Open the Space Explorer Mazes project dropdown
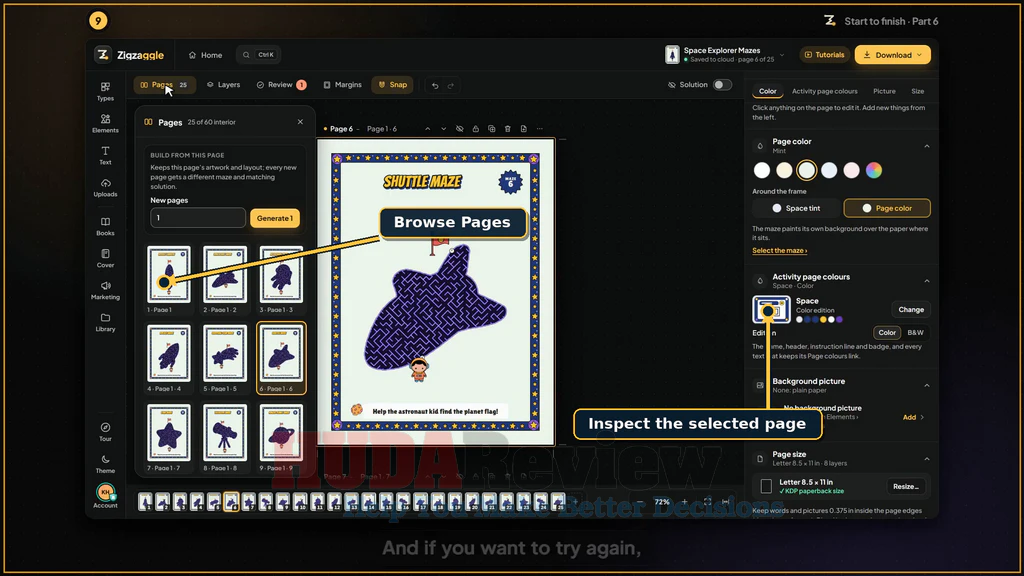1024x576 pixels. point(725,54)
